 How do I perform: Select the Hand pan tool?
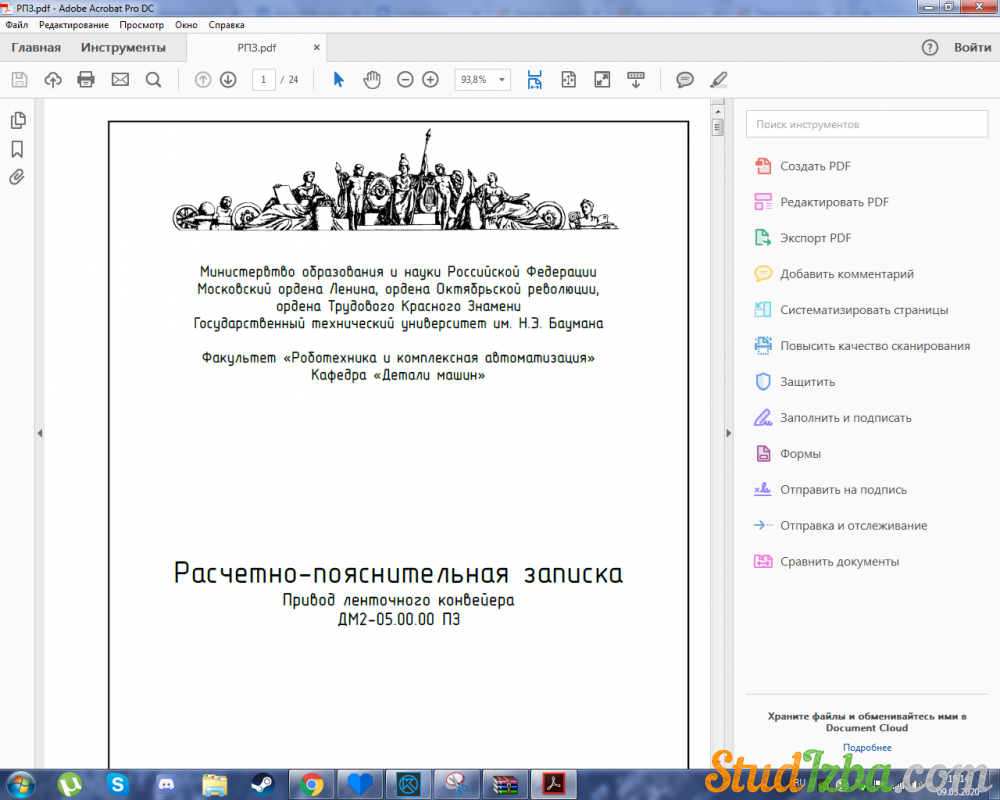point(372,80)
